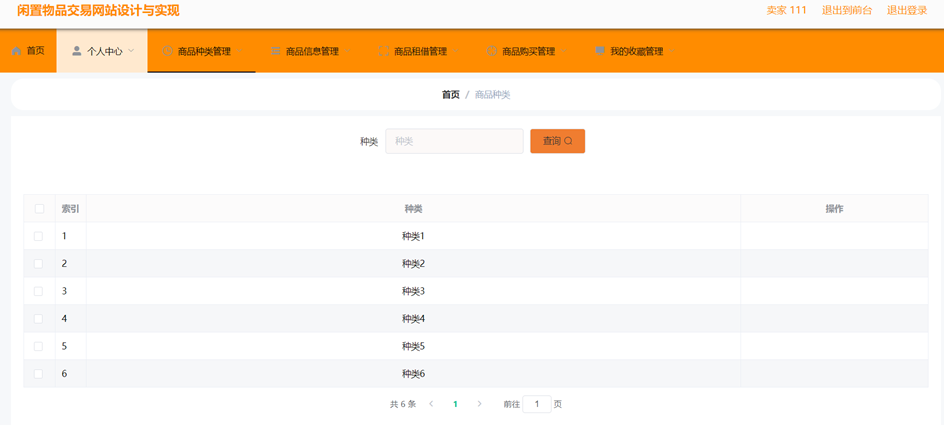Click the 查询 search button
Viewport: 944px width, 429px height.
[557, 141]
